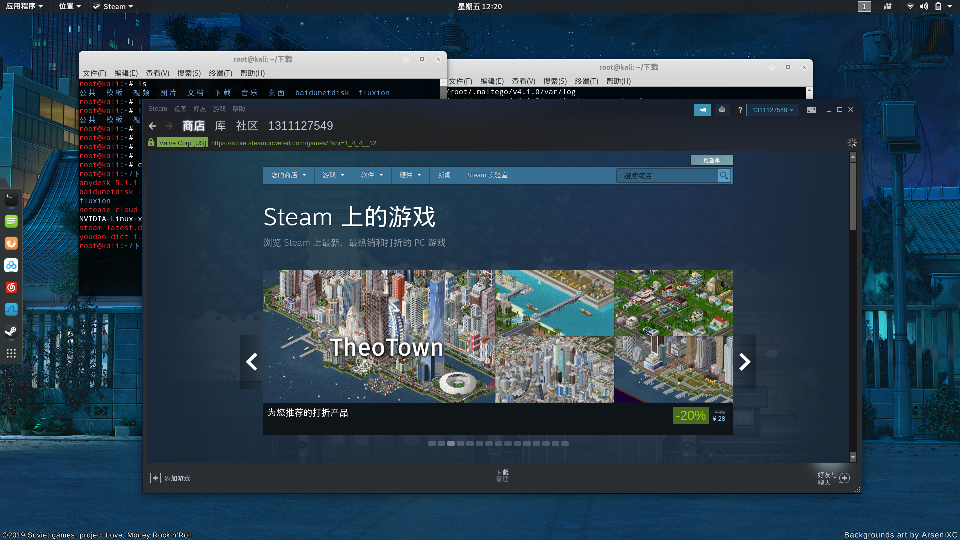Image resolution: width=960 pixels, height=540 pixels.
Task: Click the add game plus icon
Action: 155,478
